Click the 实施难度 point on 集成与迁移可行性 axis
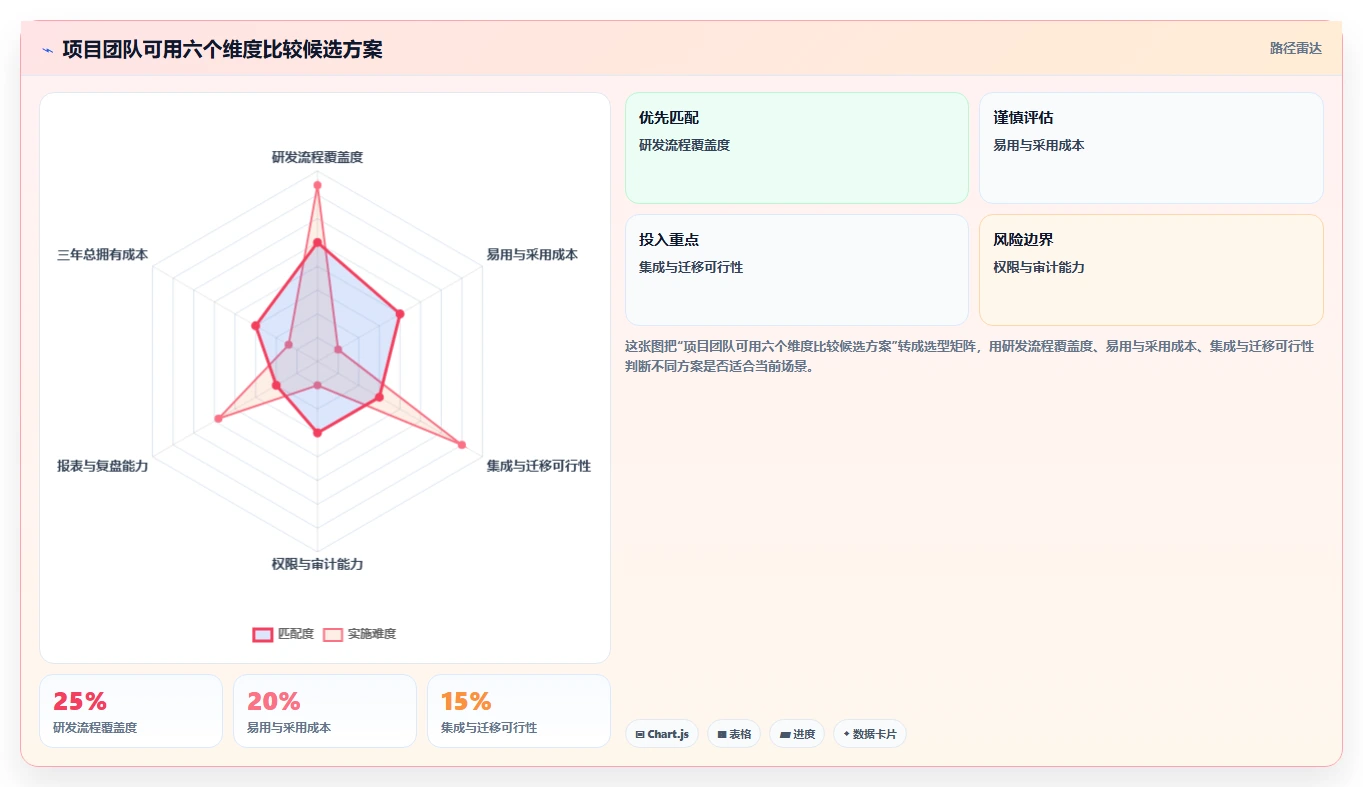Screen dimensions: 1363x787 pos(462,444)
